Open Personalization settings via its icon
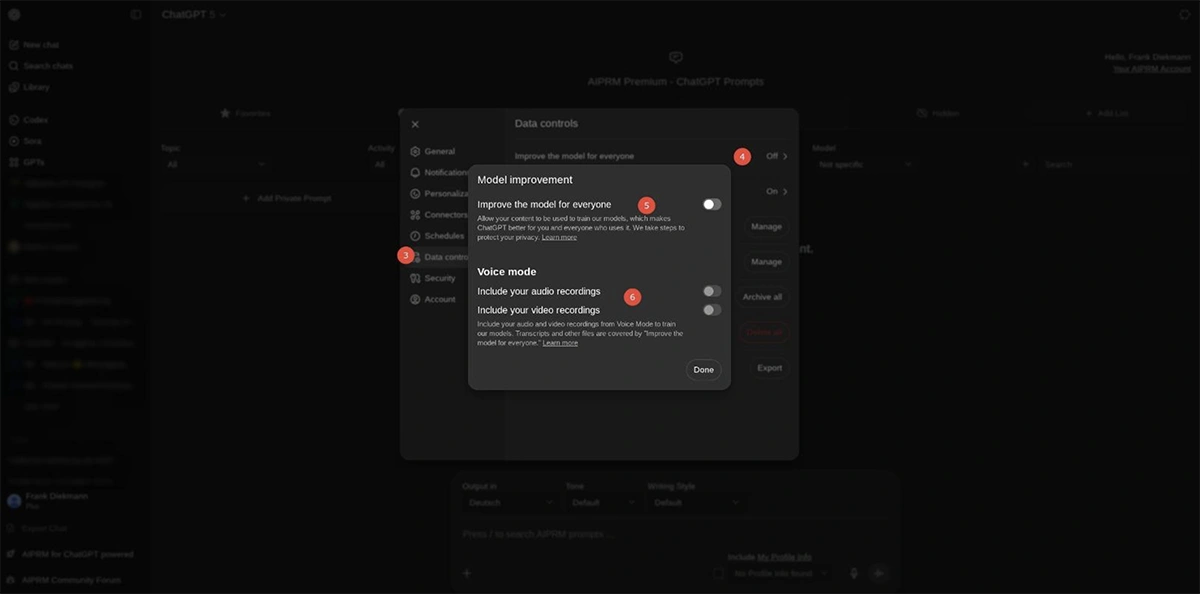The image size is (1200, 594). point(415,194)
